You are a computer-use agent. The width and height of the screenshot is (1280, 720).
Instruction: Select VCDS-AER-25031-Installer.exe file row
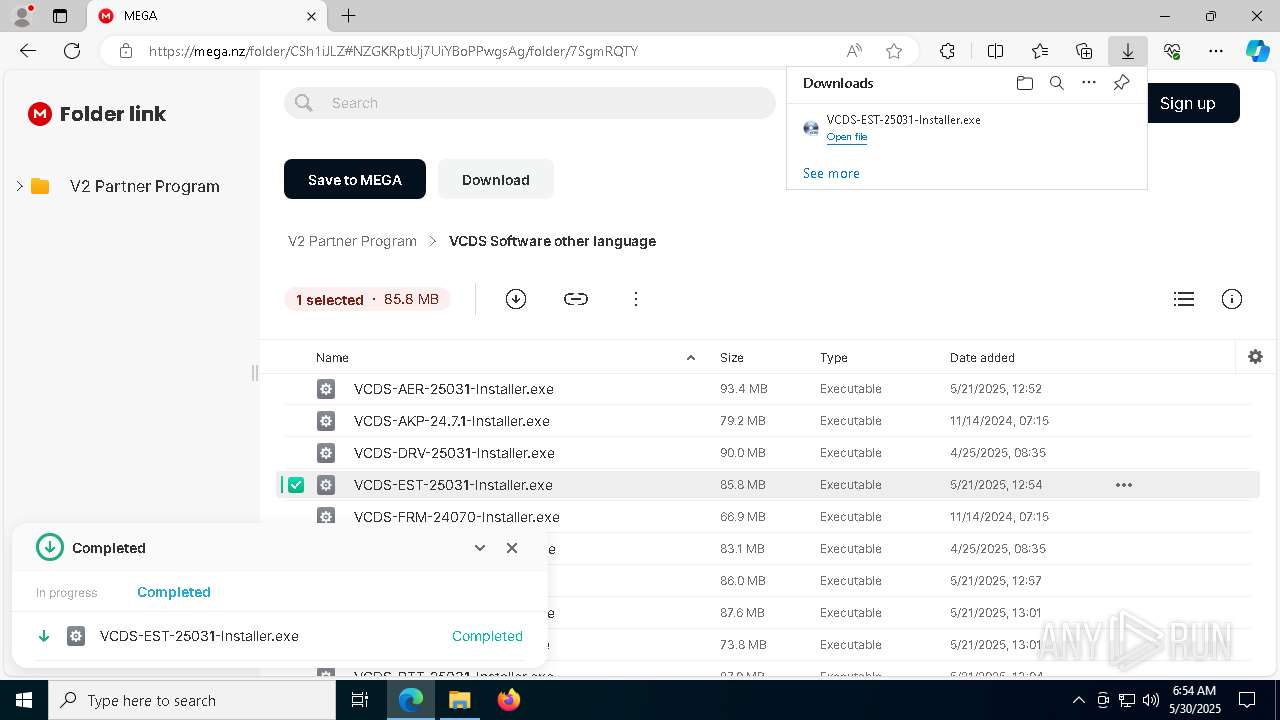[x=768, y=389]
